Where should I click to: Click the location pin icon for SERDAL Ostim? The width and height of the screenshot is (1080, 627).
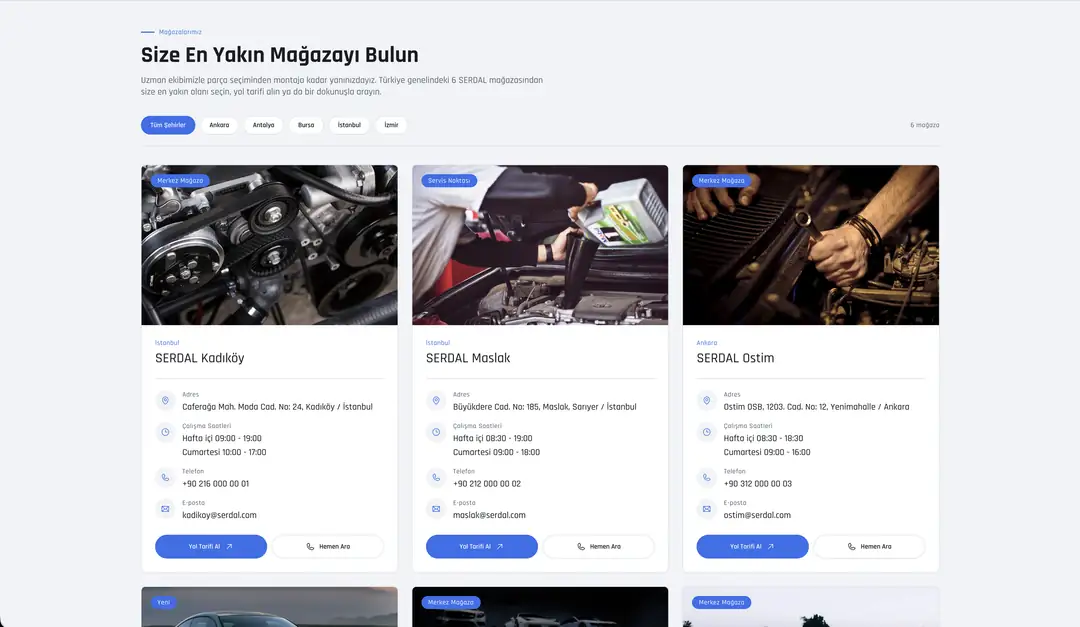coord(707,400)
